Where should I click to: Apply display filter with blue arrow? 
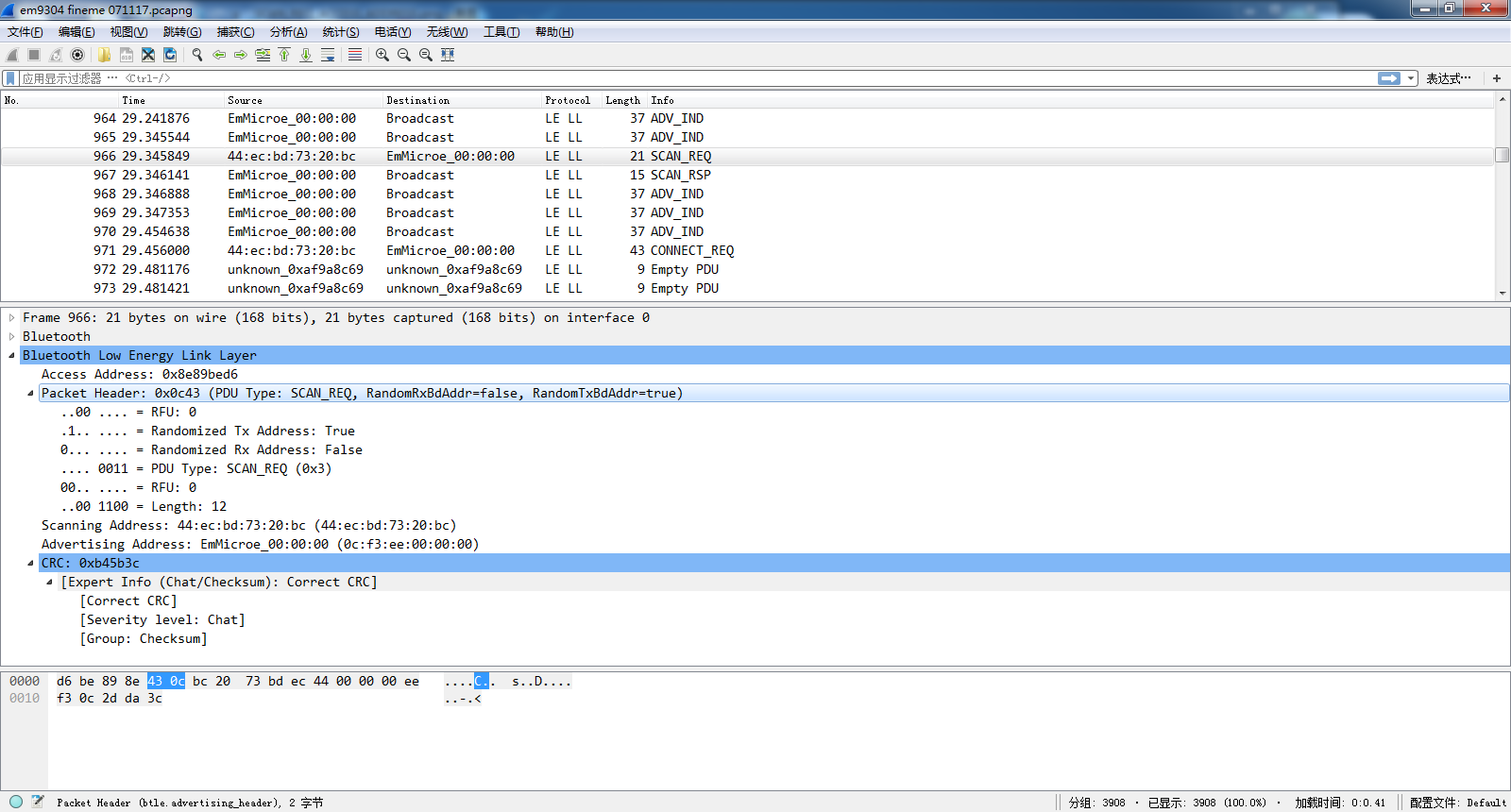coord(1389,78)
